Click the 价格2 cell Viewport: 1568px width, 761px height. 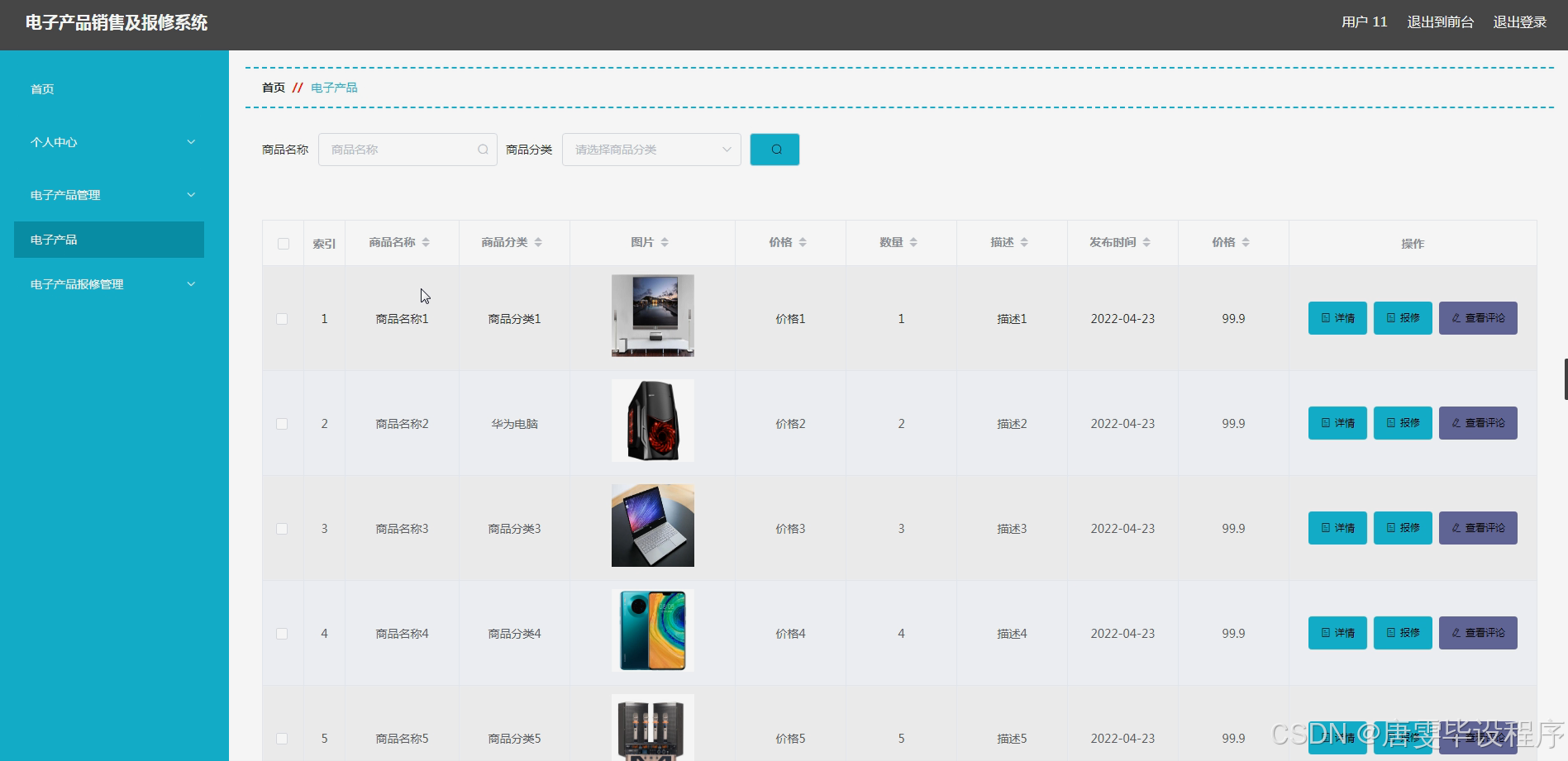coord(790,424)
